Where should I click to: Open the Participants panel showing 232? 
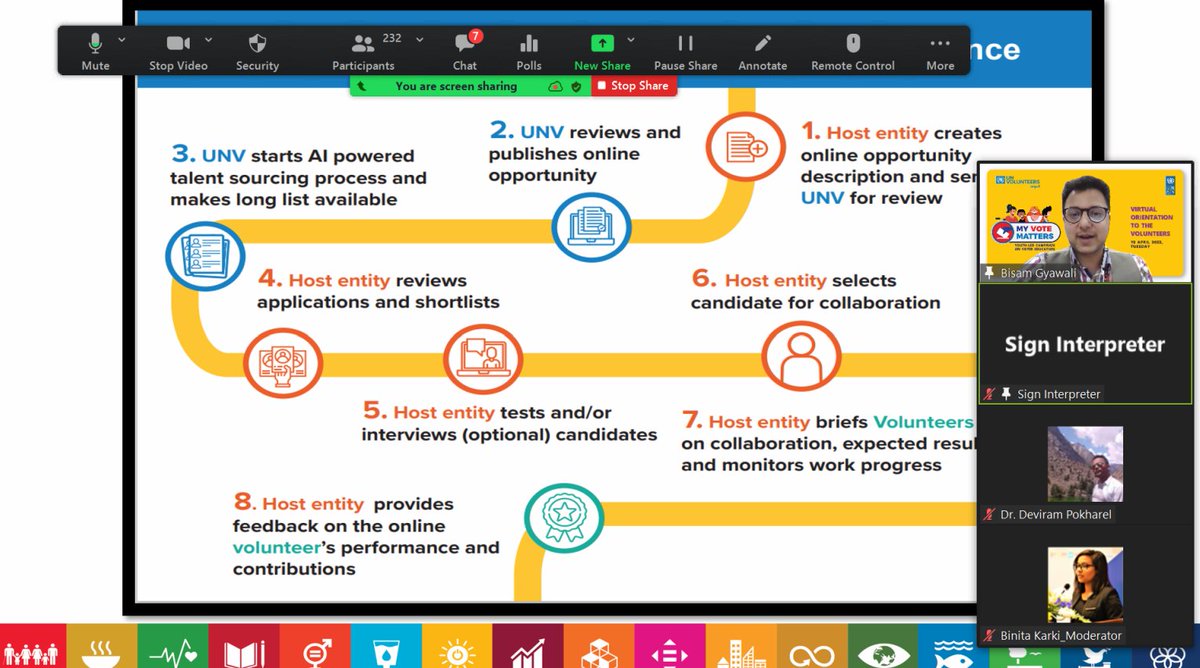click(x=364, y=50)
